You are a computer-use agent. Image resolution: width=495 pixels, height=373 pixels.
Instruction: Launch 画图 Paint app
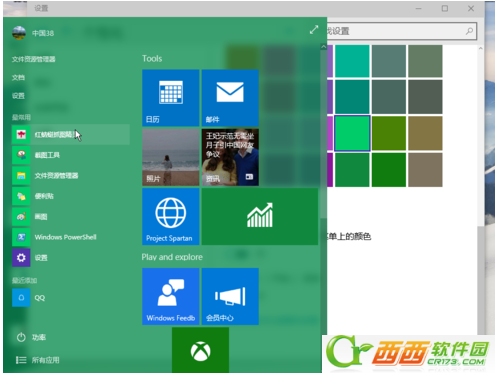pyautogui.click(x=71, y=217)
